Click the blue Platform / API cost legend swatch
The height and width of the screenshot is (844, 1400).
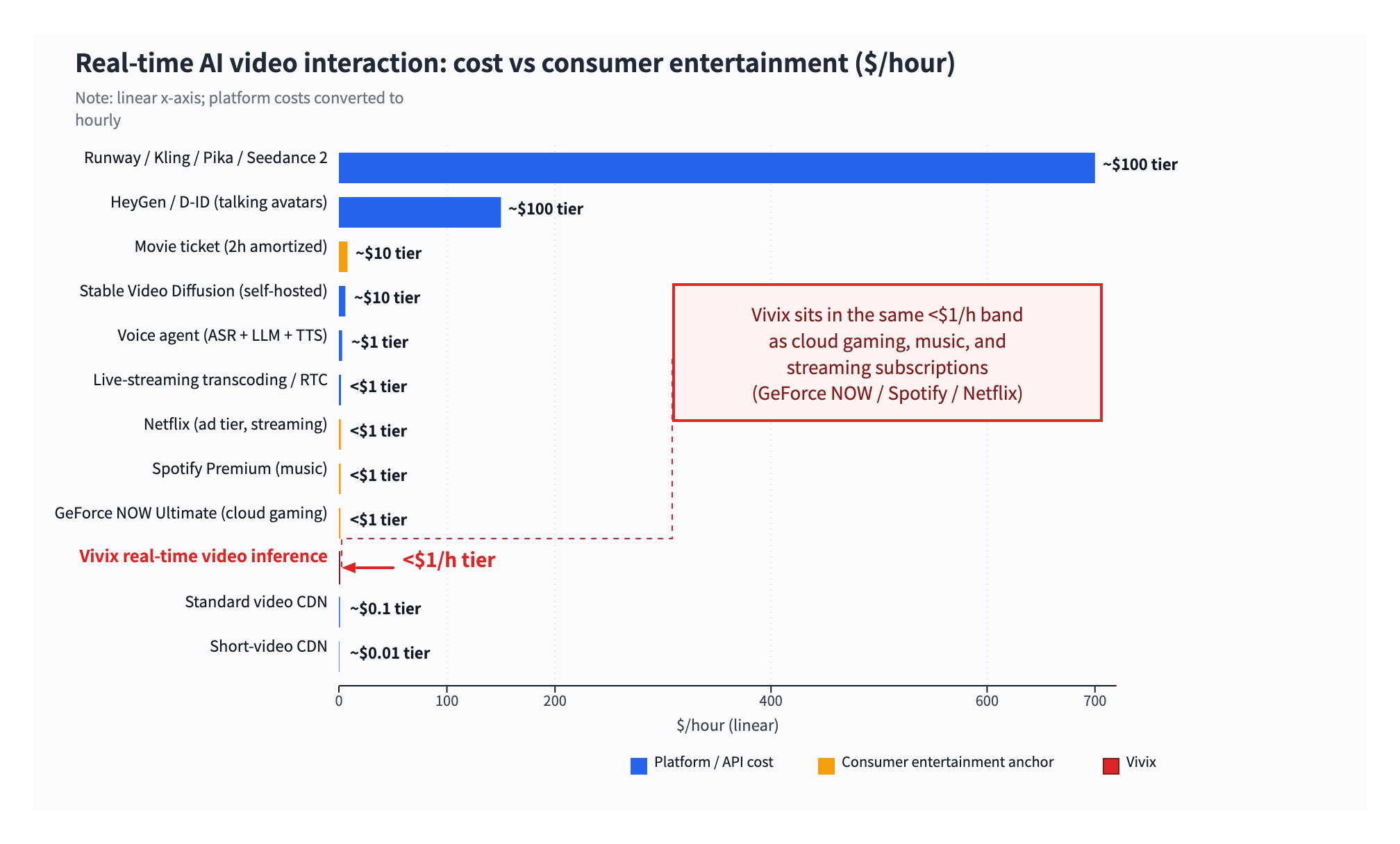(x=638, y=766)
